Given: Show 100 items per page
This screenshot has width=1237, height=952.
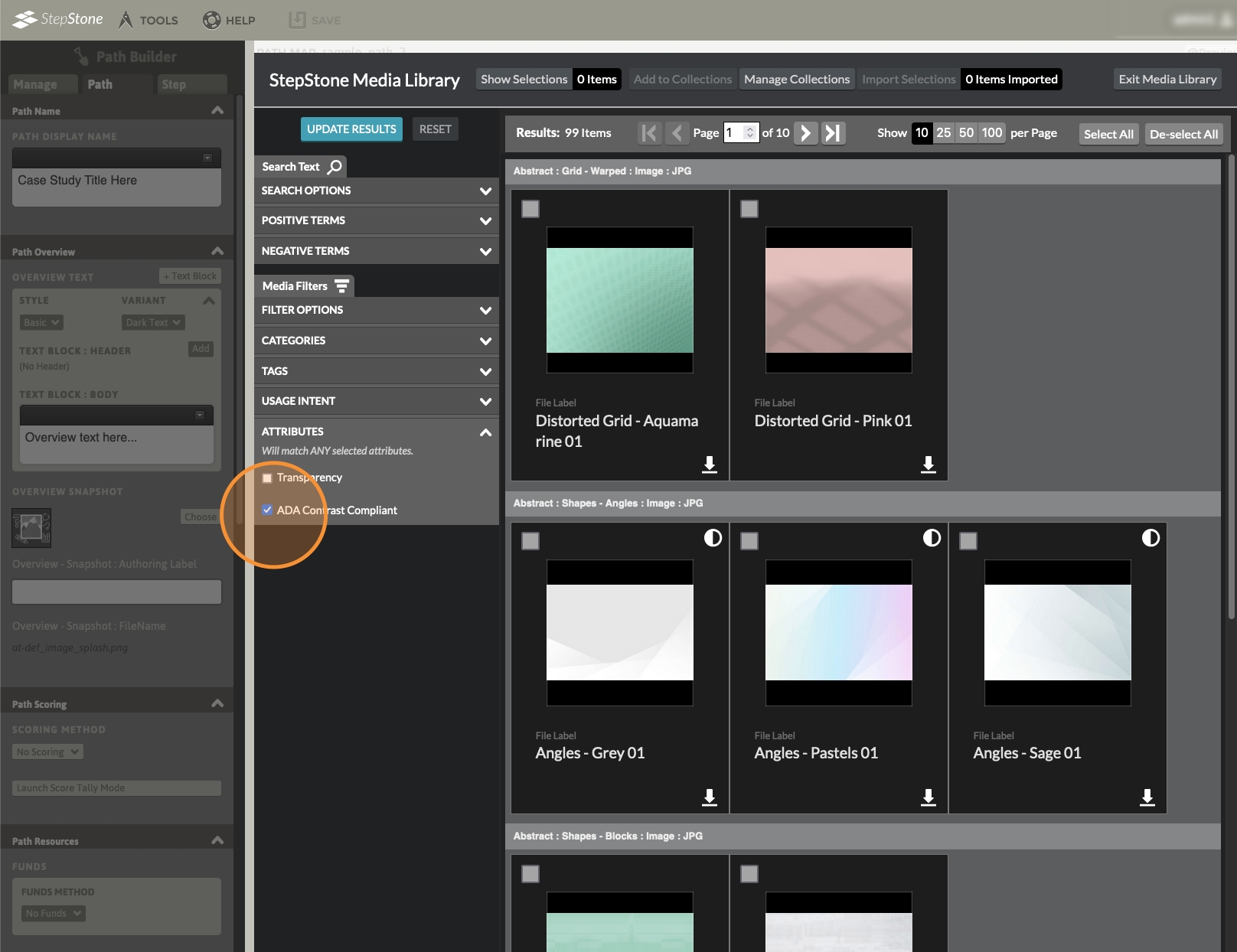Looking at the screenshot, I should point(992,133).
